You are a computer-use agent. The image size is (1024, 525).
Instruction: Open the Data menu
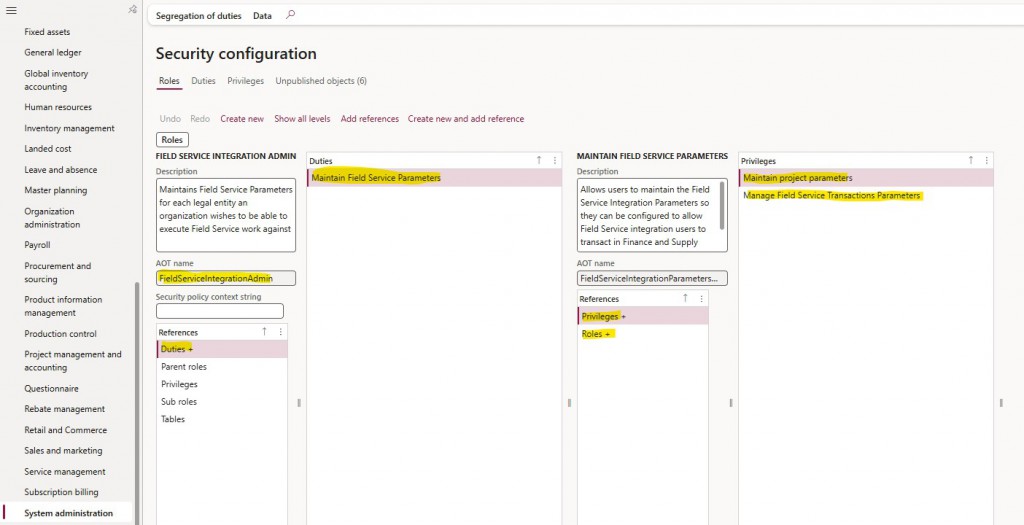pos(263,16)
